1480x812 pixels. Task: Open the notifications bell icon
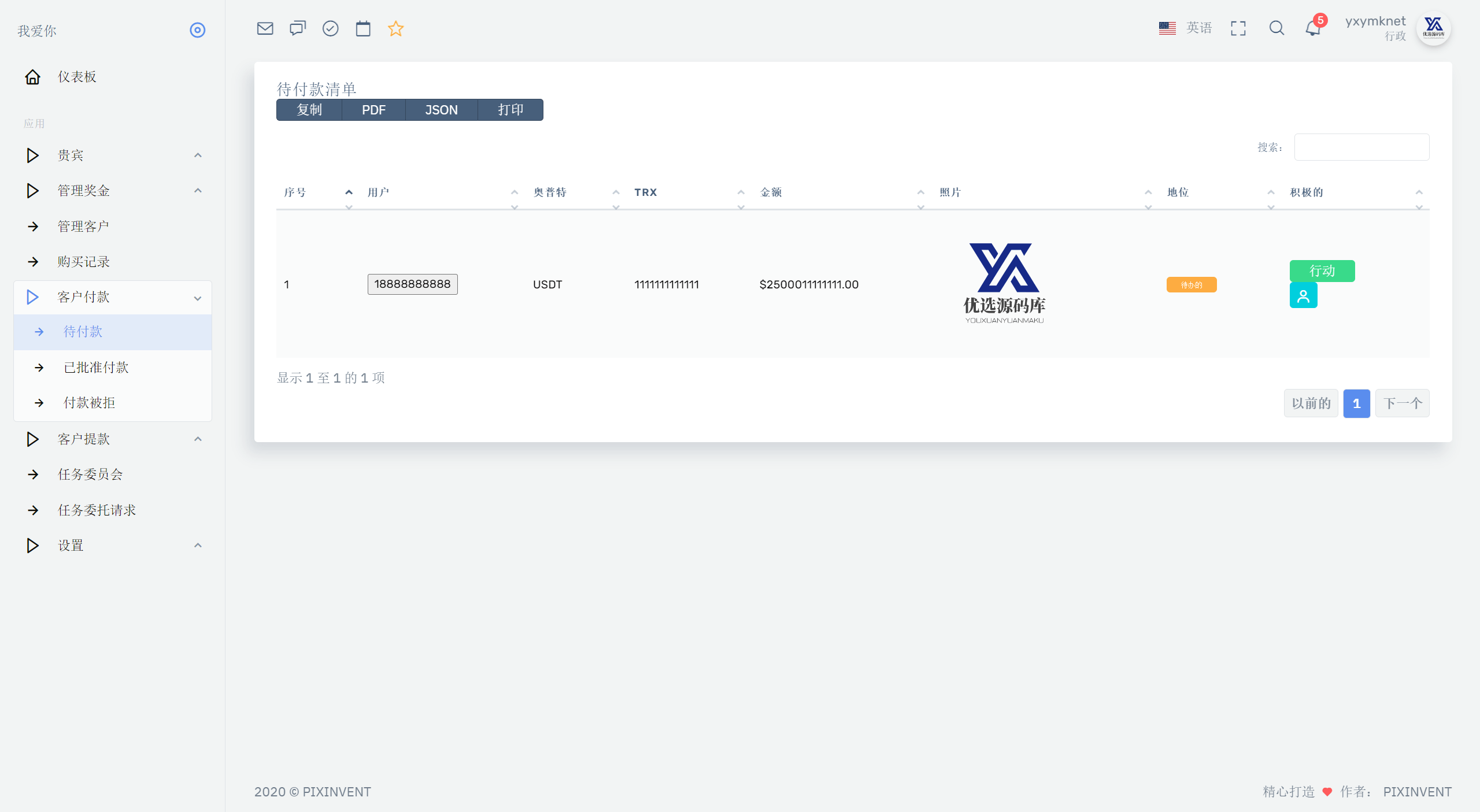pos(1313,28)
